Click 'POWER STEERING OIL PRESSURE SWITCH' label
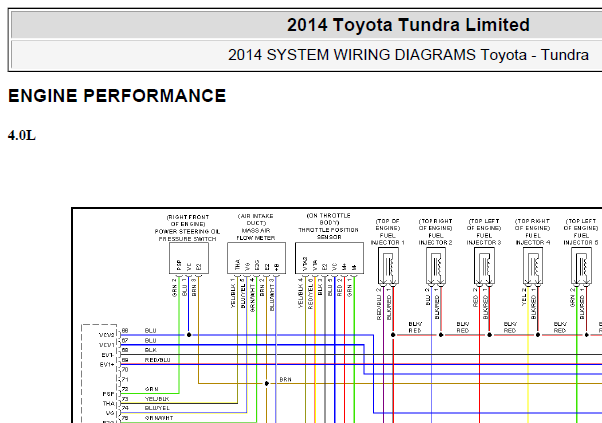The height and width of the screenshot is (423, 602). click(188, 235)
